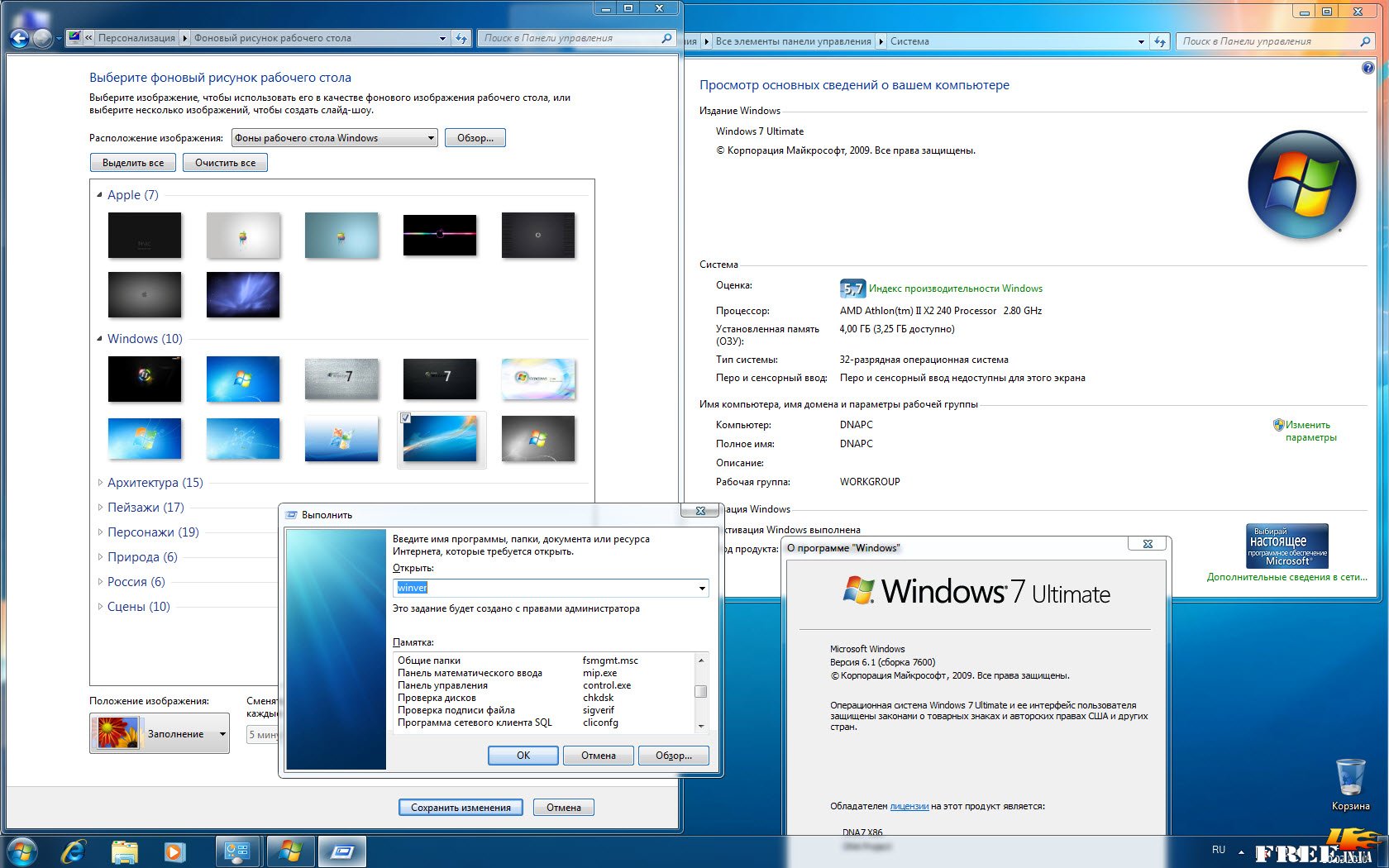
Task: Select the blue aurora Apple wallpaper
Action: point(243,295)
